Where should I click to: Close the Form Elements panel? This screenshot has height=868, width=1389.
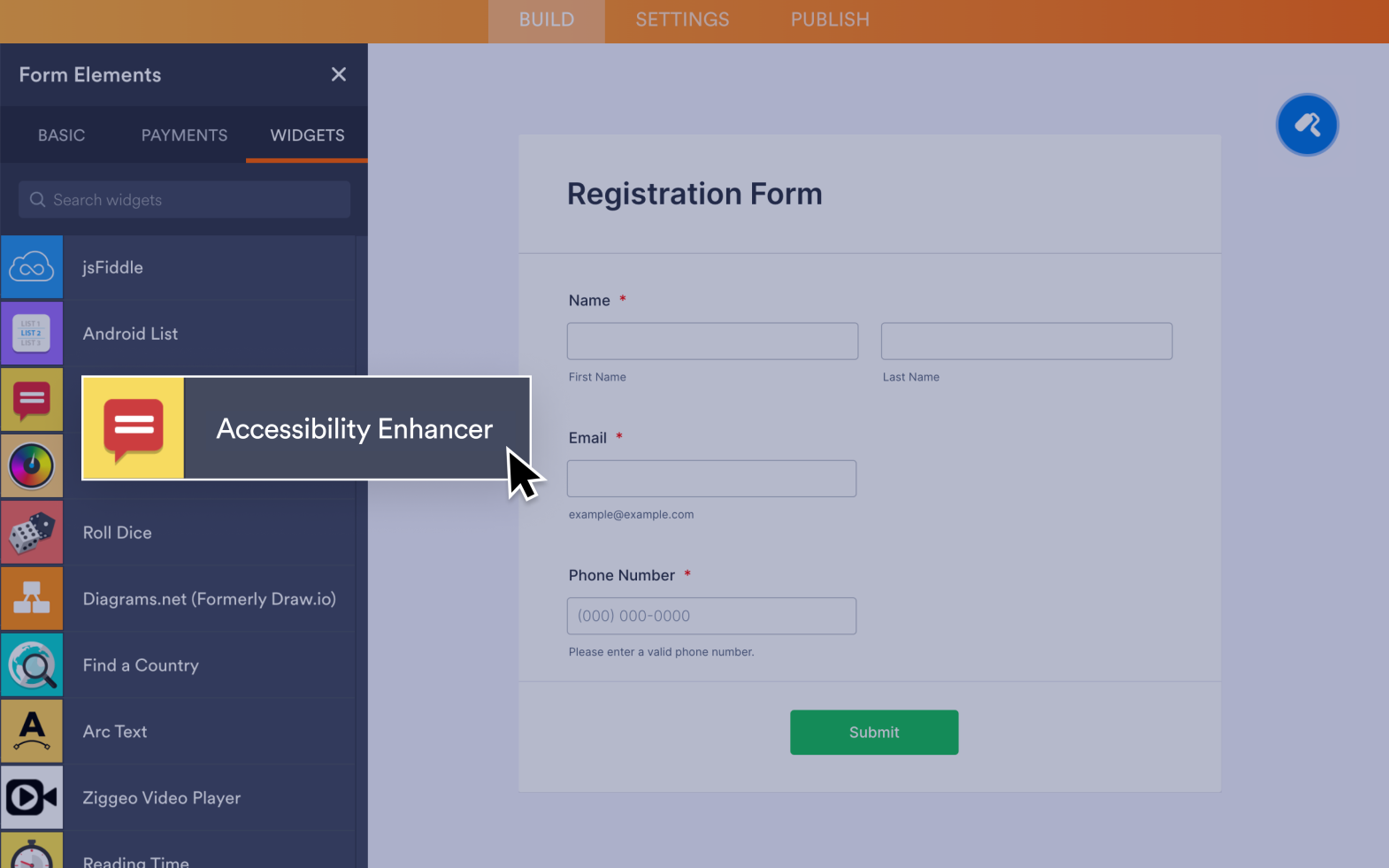(x=339, y=74)
